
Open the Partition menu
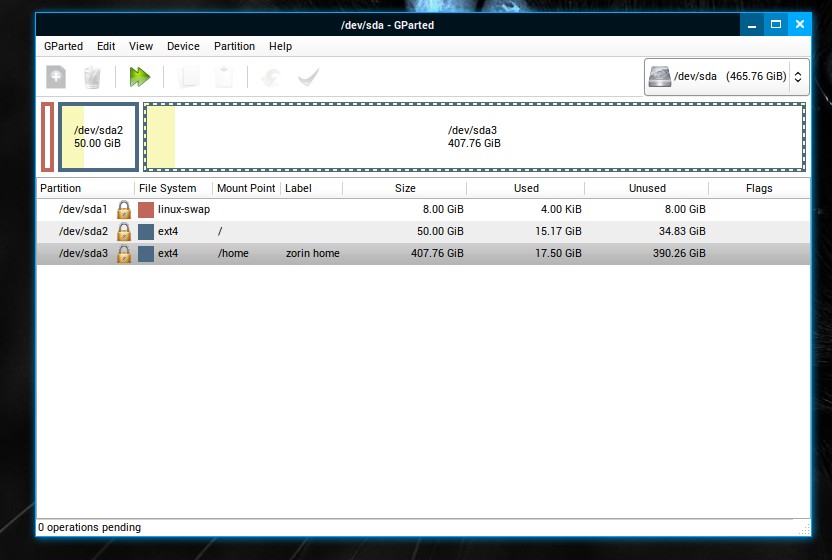(234, 46)
